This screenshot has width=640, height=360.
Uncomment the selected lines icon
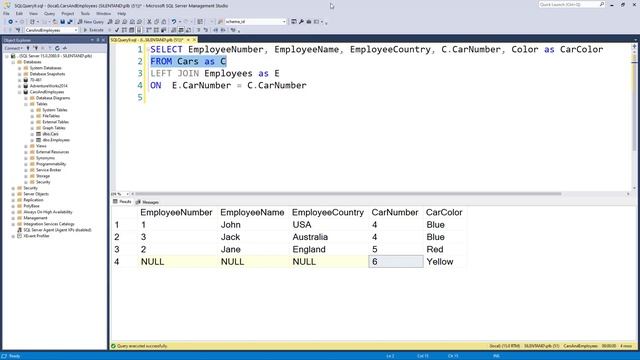[x=205, y=30]
